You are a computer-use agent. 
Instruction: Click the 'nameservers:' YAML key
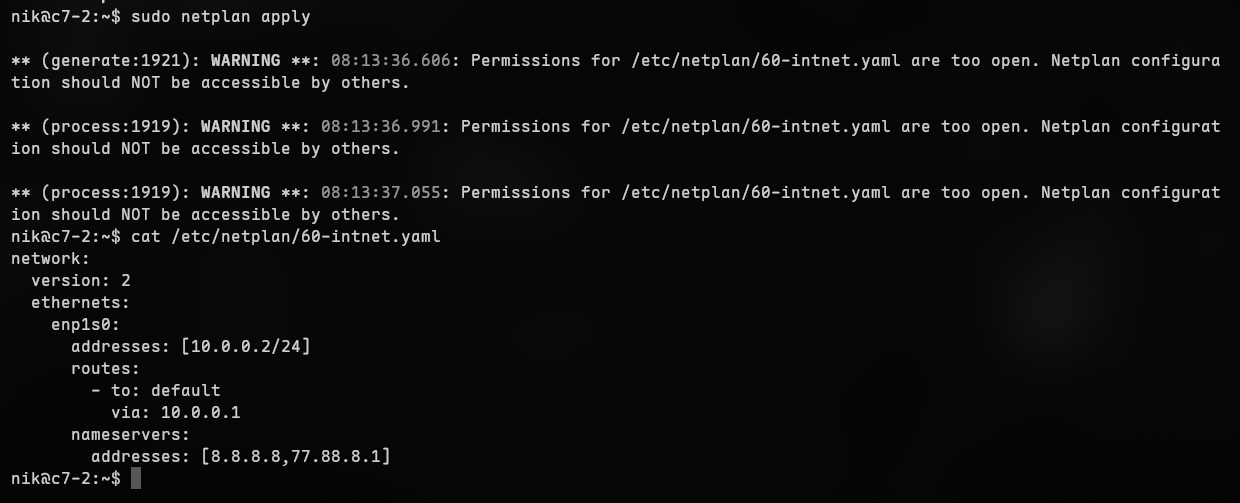[x=130, y=435]
